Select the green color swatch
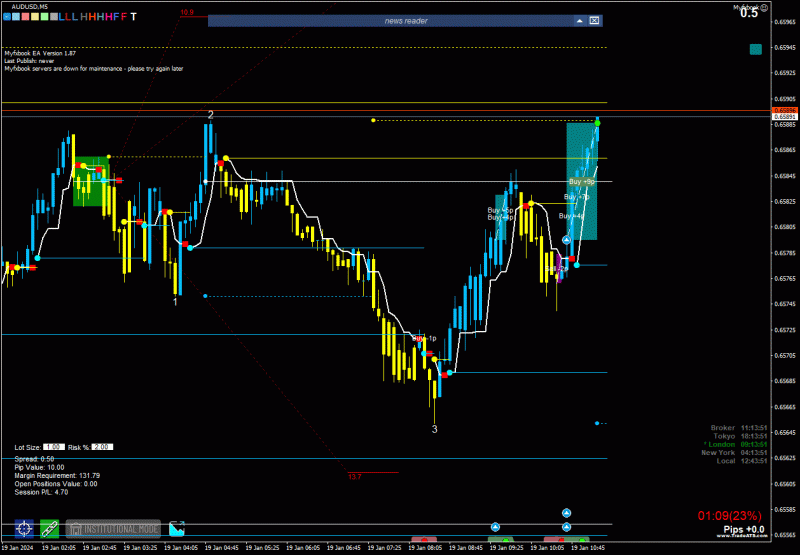The height and width of the screenshot is (555, 800). pyautogui.click(x=44, y=17)
